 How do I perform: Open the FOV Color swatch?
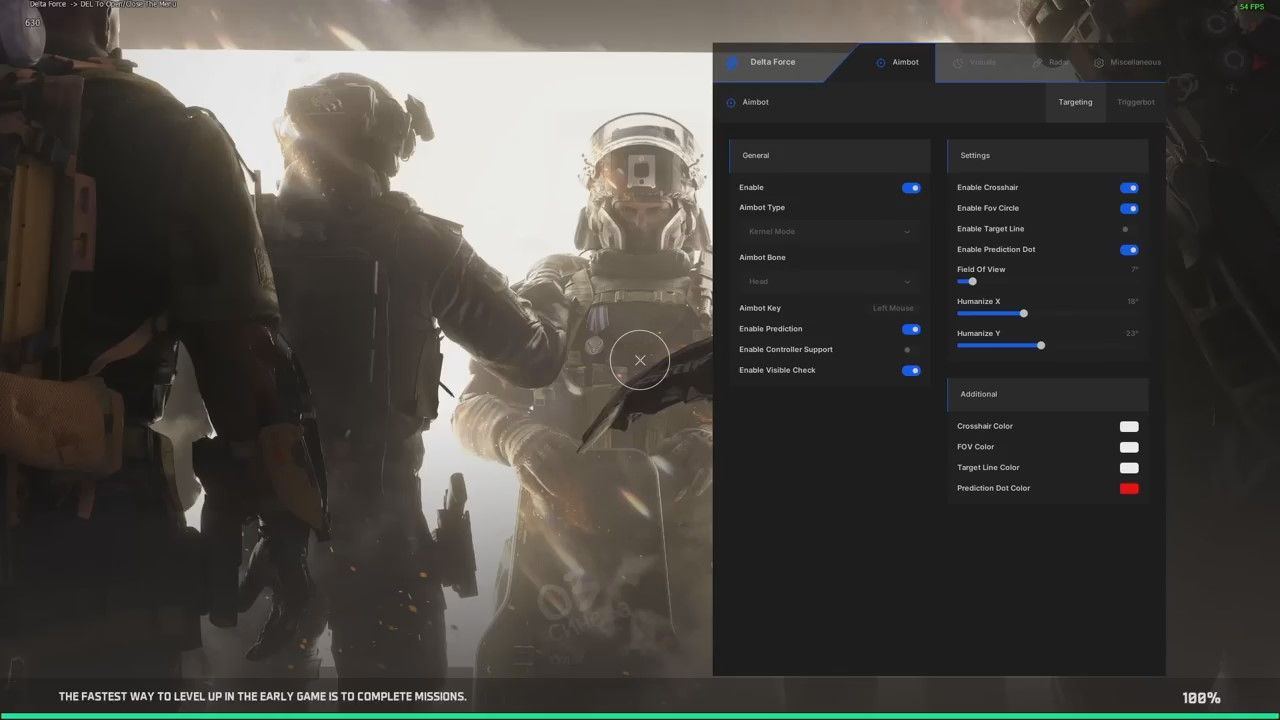click(x=1129, y=447)
